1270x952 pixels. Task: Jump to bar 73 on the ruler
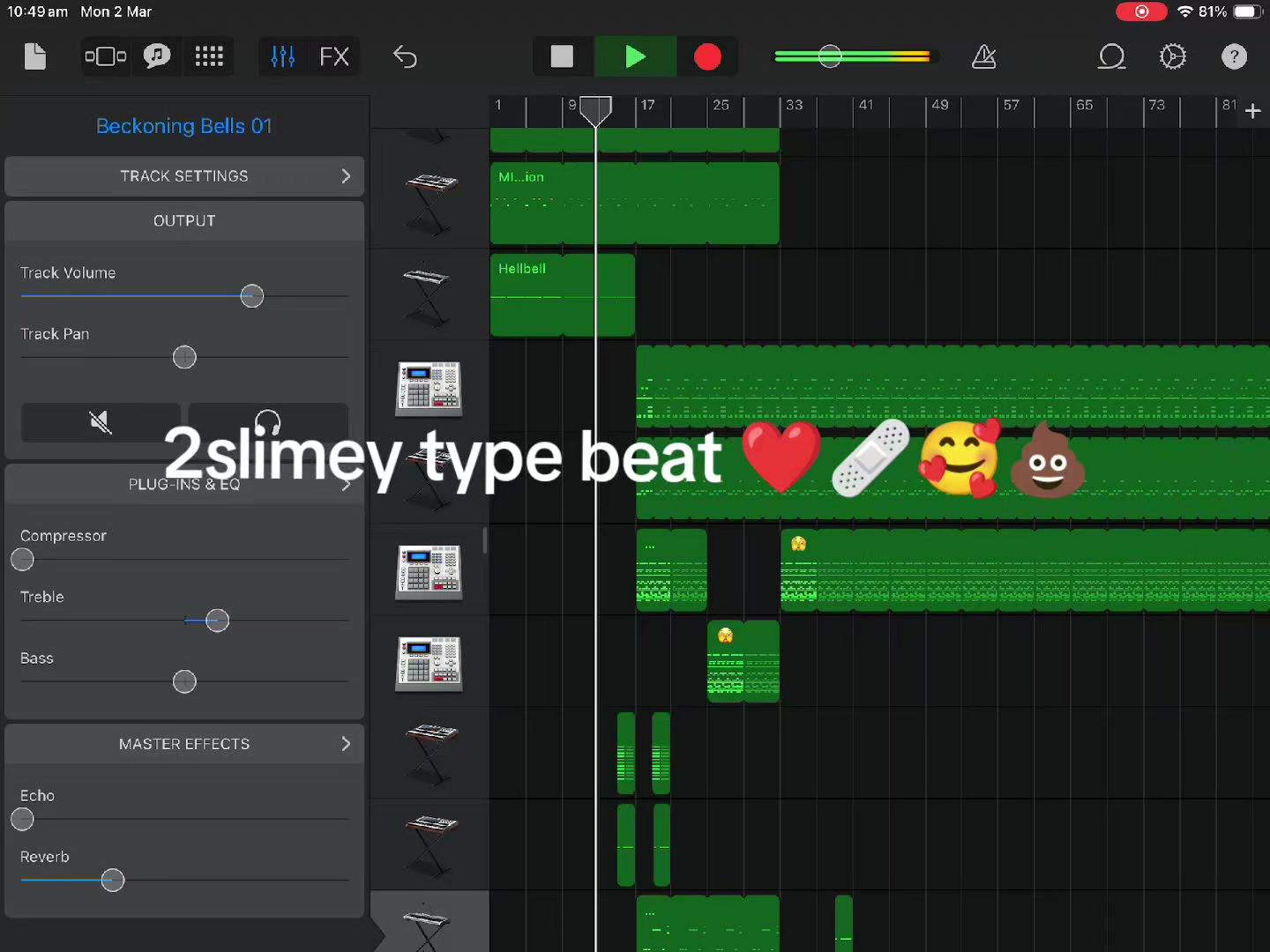point(1157,106)
